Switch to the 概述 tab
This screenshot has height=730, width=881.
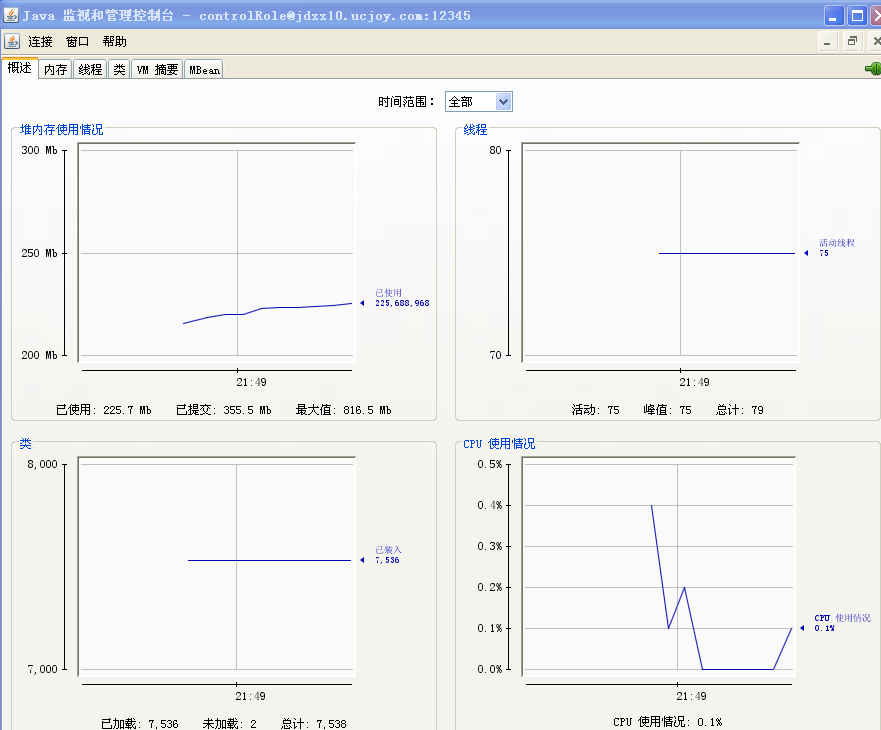coord(20,68)
